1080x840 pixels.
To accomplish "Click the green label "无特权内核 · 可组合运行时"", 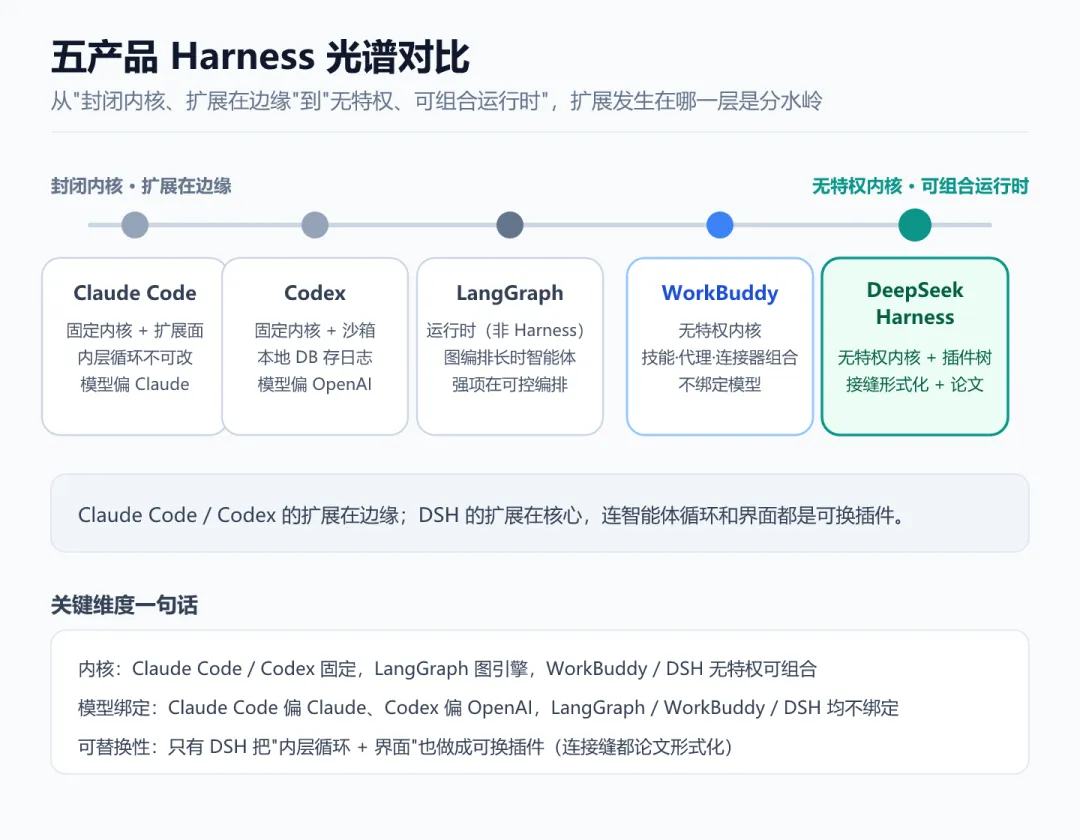I will (920, 186).
